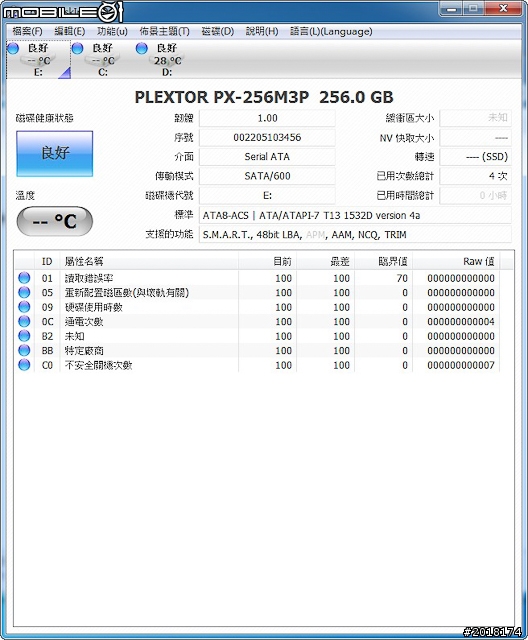Close the application window
This screenshot has width=528, height=640.
503,8
